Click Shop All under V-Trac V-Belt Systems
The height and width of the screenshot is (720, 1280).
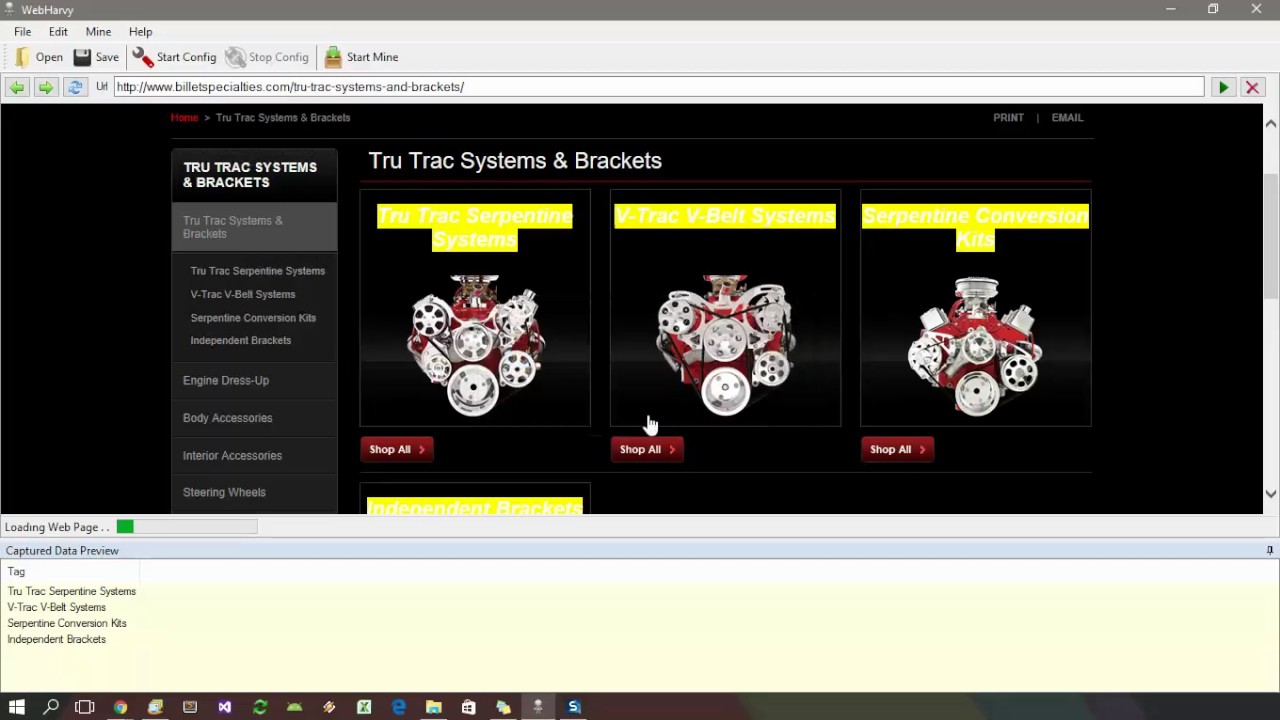point(646,450)
